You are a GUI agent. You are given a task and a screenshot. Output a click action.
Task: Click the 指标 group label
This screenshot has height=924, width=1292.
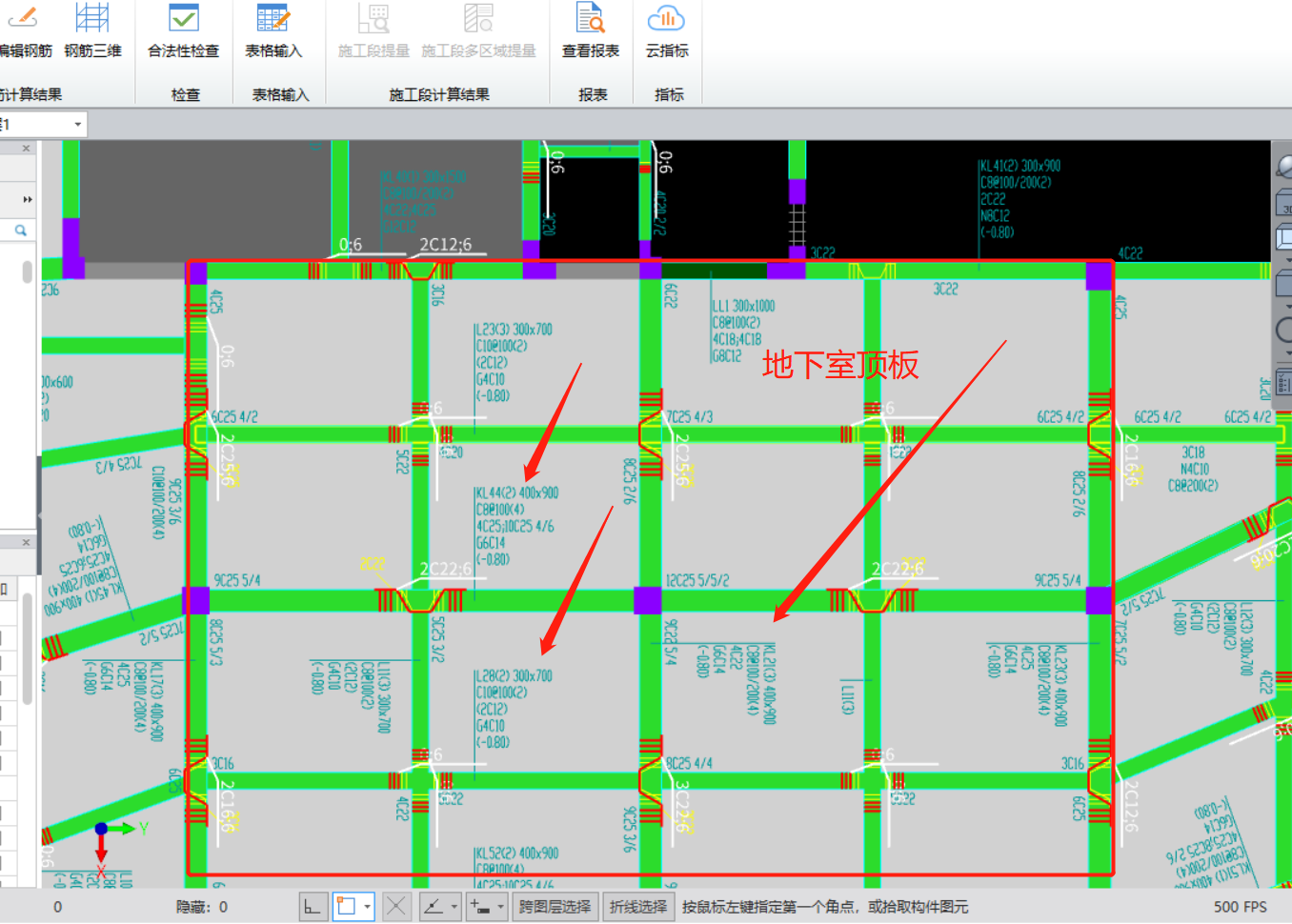point(669,94)
